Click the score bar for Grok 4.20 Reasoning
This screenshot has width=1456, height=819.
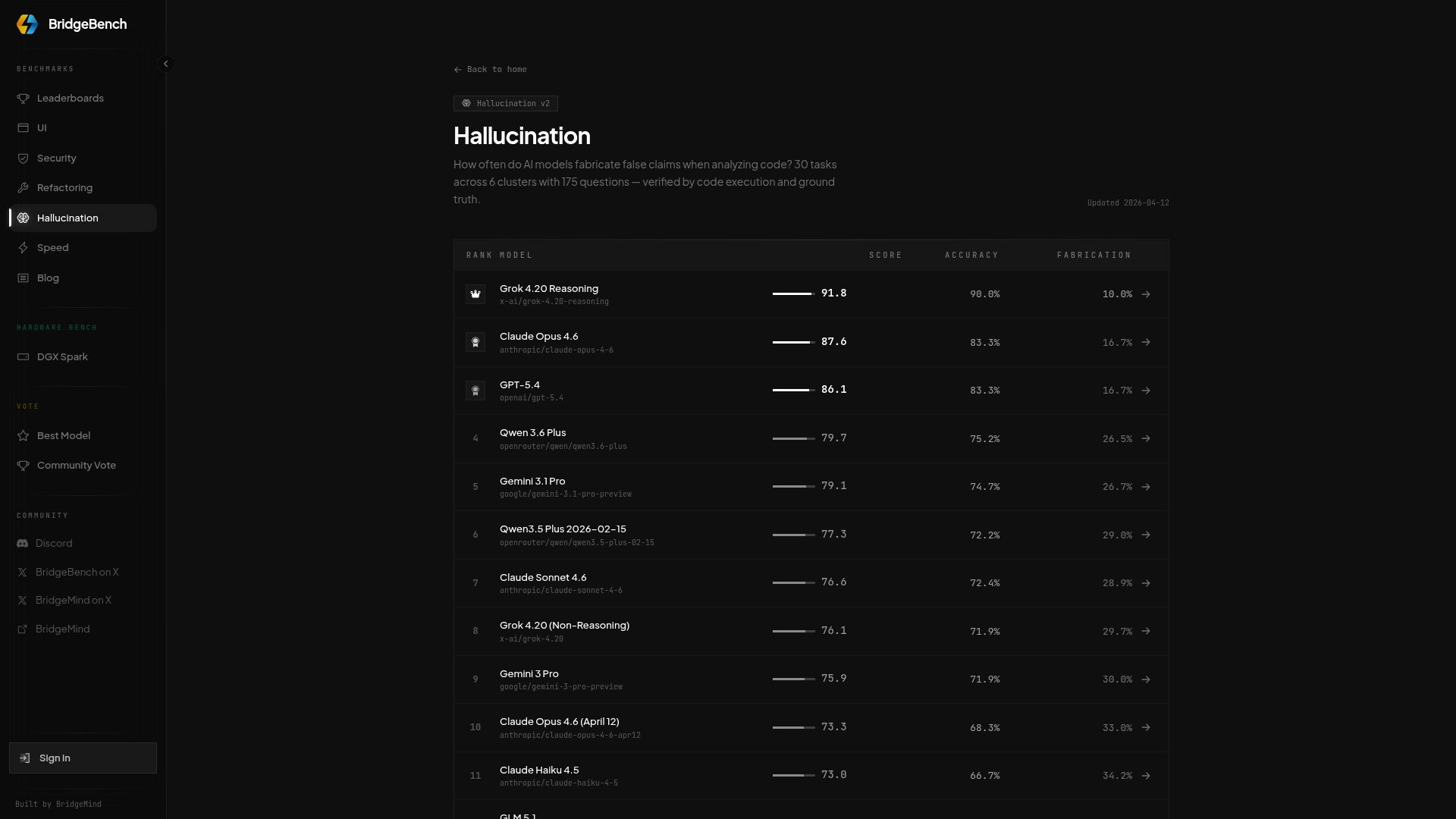(794, 293)
